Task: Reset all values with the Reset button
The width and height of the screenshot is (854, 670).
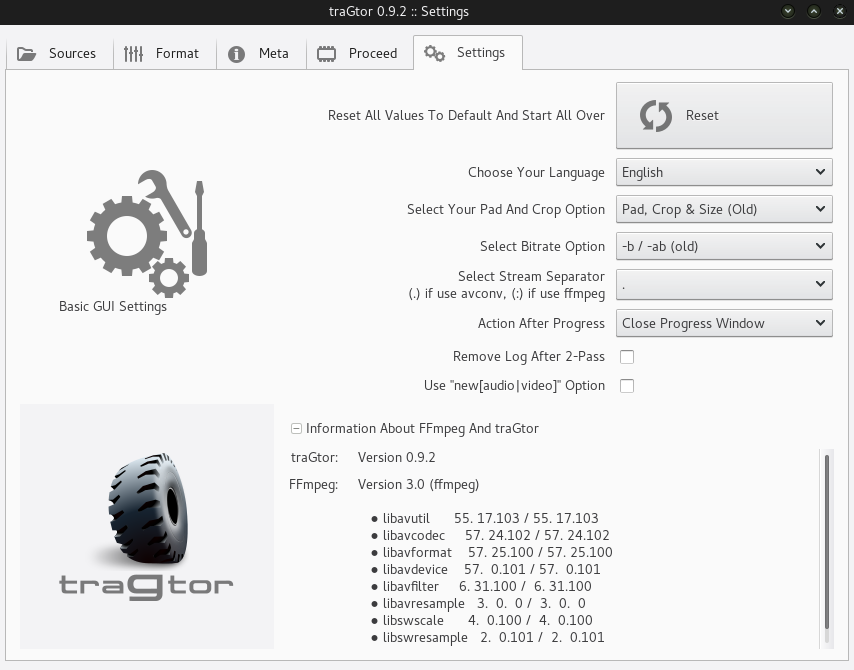Action: 724,115
